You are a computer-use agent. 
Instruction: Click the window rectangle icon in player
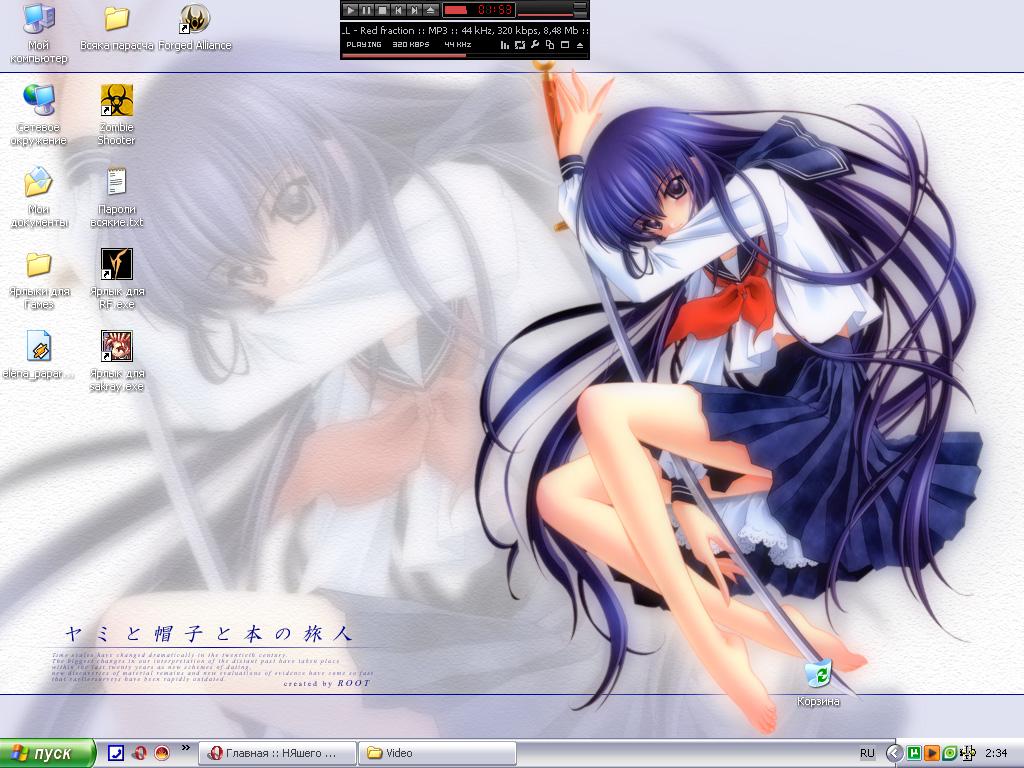point(565,45)
